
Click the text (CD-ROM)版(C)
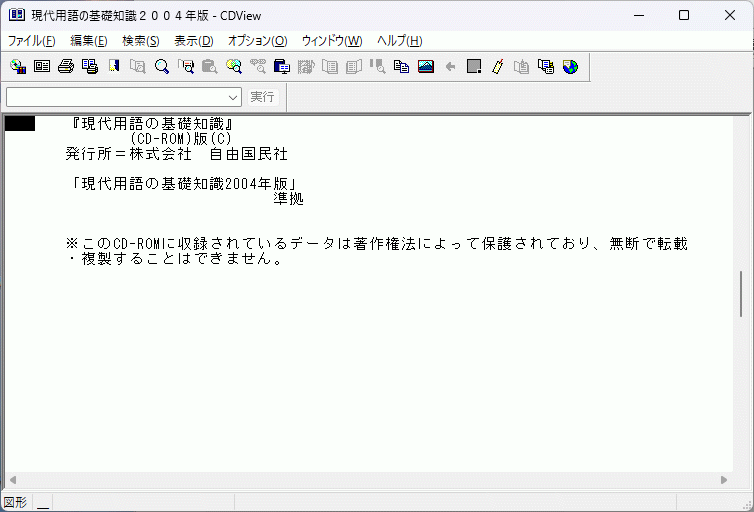(x=180, y=139)
